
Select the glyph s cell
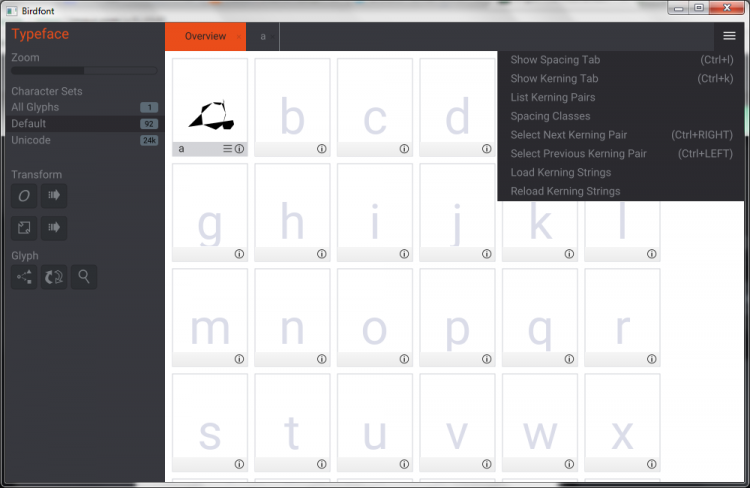(210, 422)
